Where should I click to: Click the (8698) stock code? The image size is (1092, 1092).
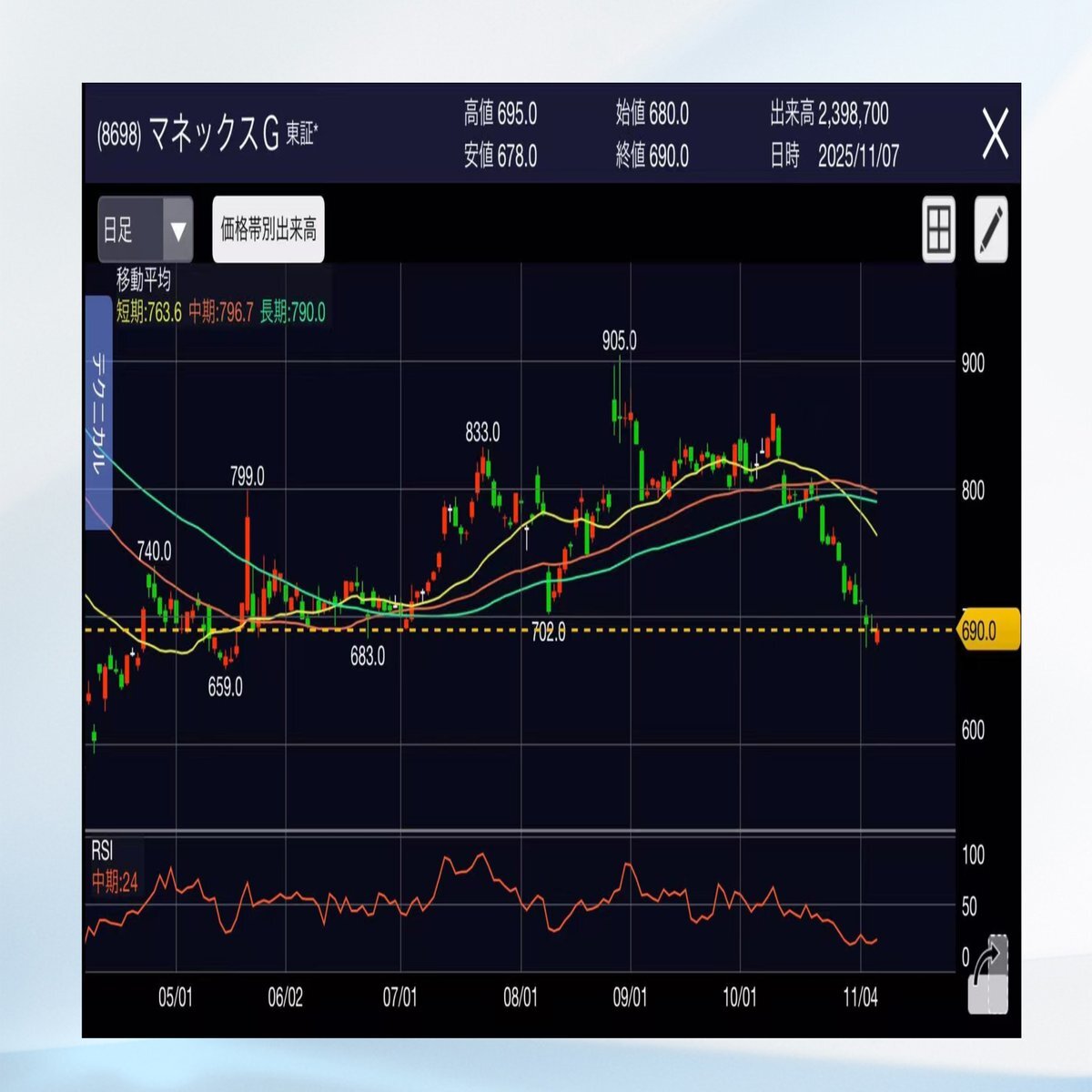(119, 136)
